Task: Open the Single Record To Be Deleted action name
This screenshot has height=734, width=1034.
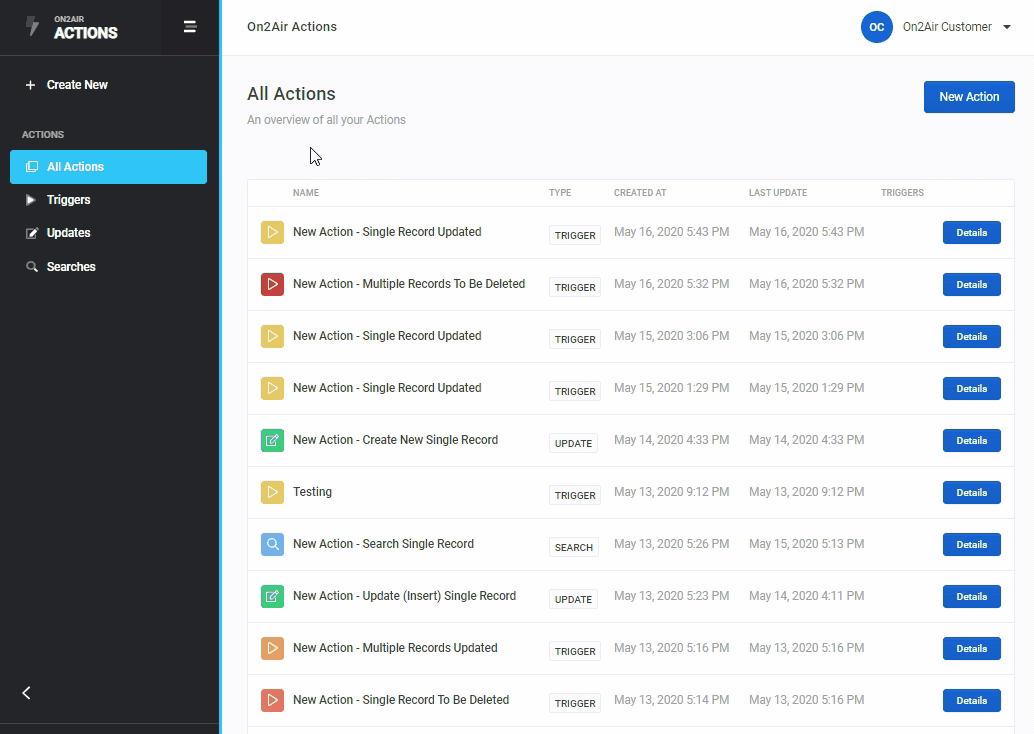Action: click(400, 700)
